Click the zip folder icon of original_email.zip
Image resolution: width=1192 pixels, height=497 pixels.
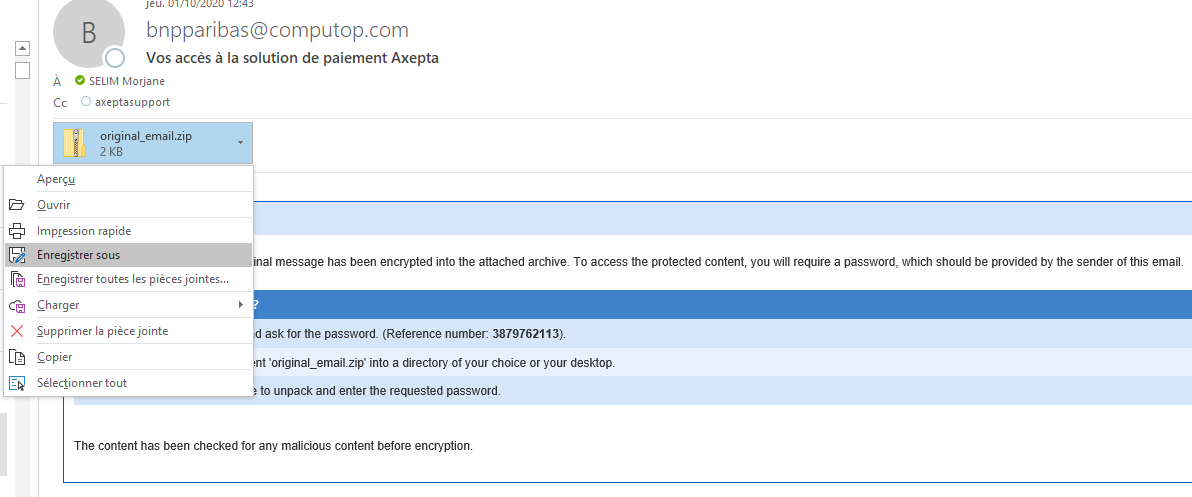(x=75, y=143)
